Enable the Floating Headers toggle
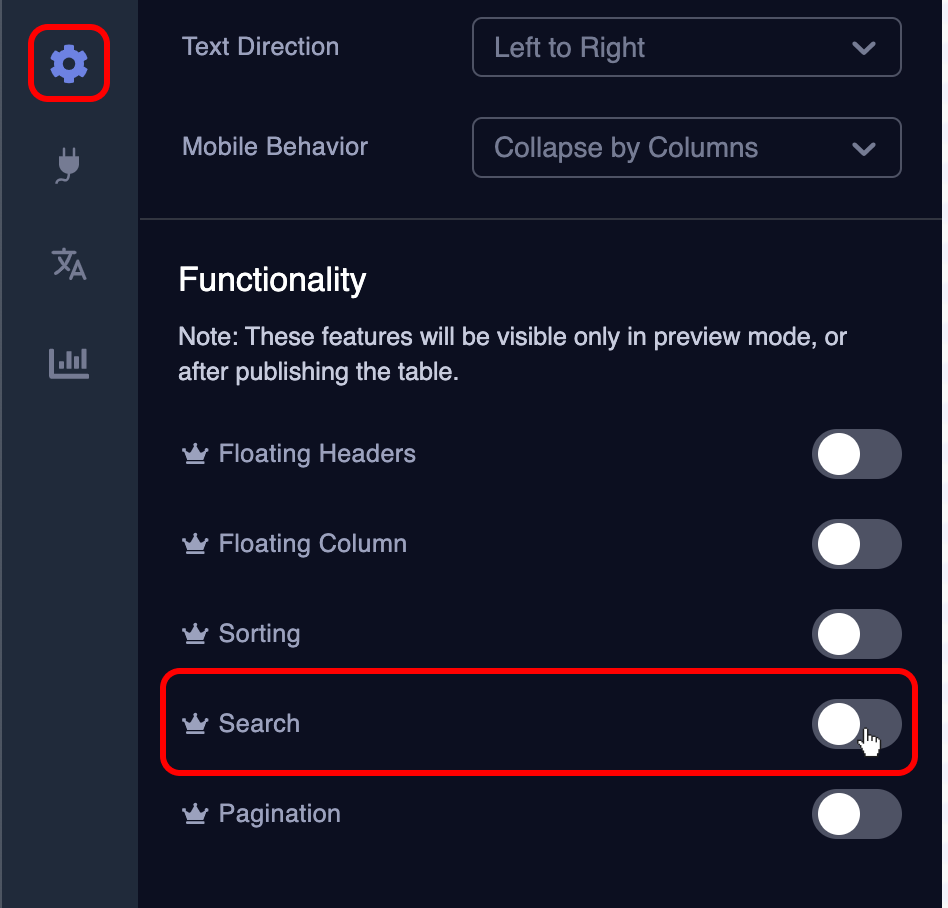Screen dimensions: 948x908 (x=856, y=455)
